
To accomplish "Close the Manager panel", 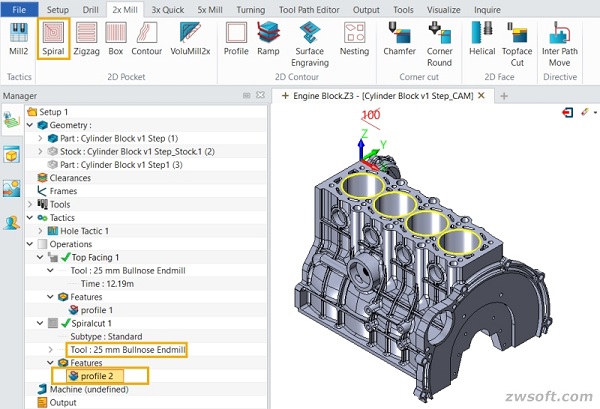I will coord(260,95).
